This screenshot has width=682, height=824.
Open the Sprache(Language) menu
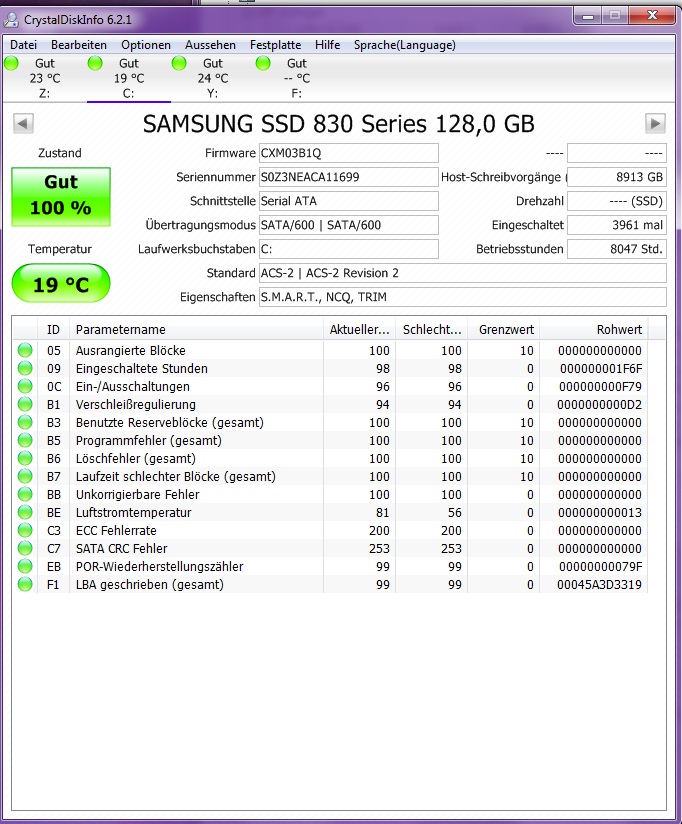point(405,45)
